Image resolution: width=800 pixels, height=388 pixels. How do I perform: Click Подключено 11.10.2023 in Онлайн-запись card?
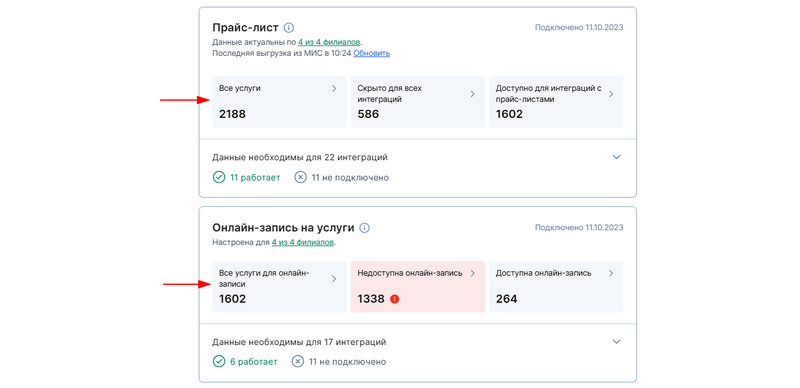579,227
